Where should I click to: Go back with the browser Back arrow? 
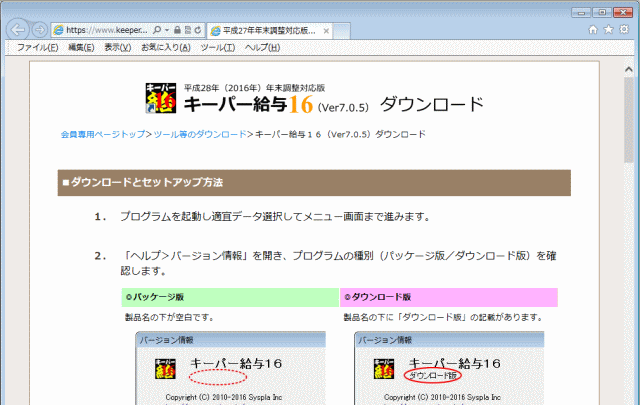[x=18, y=30]
